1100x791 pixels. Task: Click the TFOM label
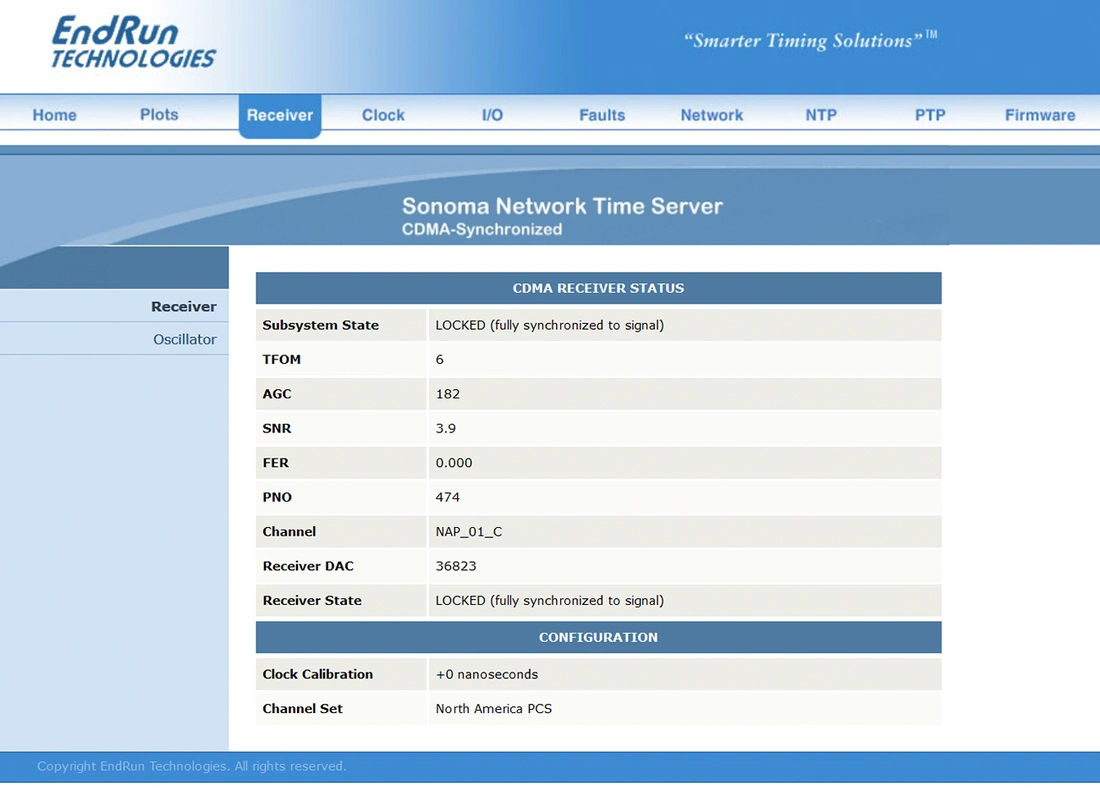coord(281,360)
